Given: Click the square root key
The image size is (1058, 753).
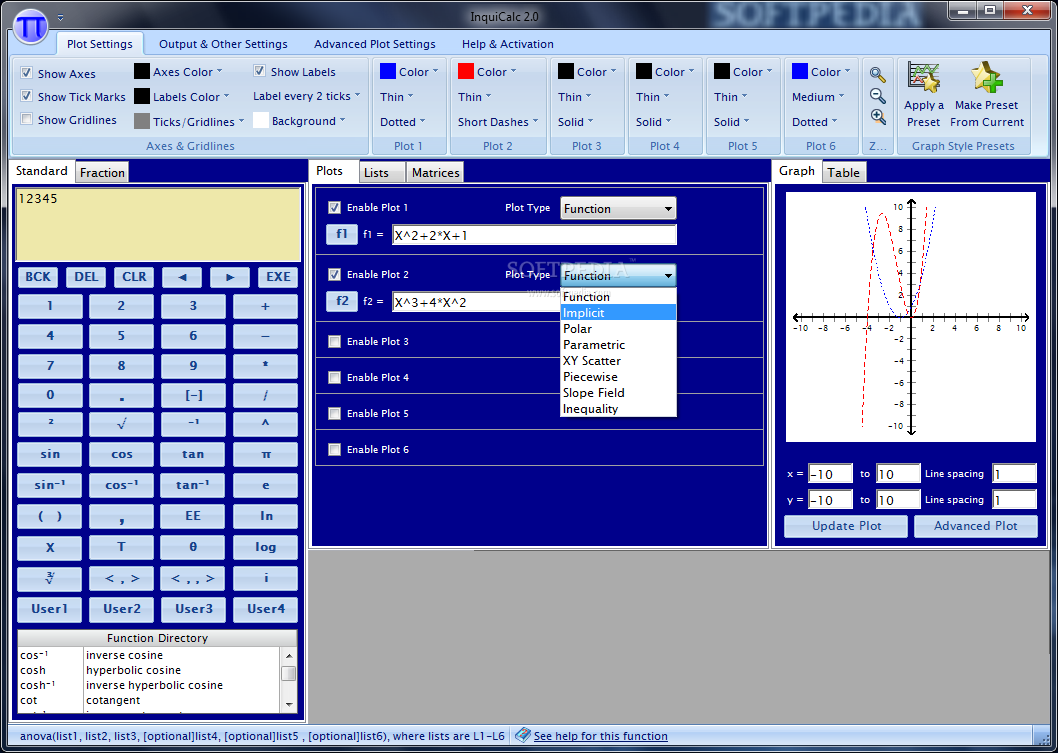Looking at the screenshot, I should (121, 424).
